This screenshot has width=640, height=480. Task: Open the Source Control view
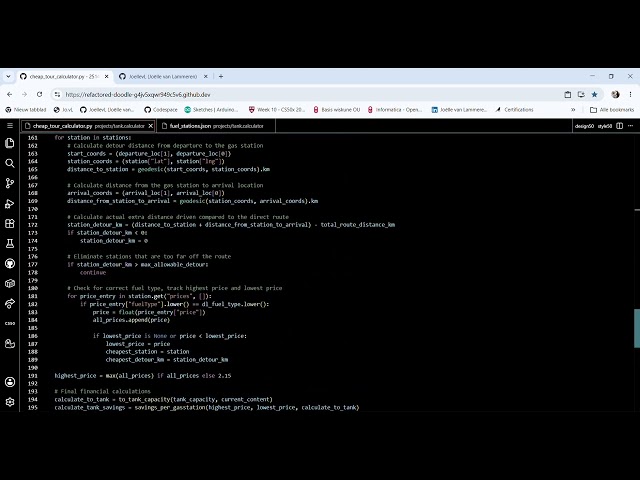[10, 183]
